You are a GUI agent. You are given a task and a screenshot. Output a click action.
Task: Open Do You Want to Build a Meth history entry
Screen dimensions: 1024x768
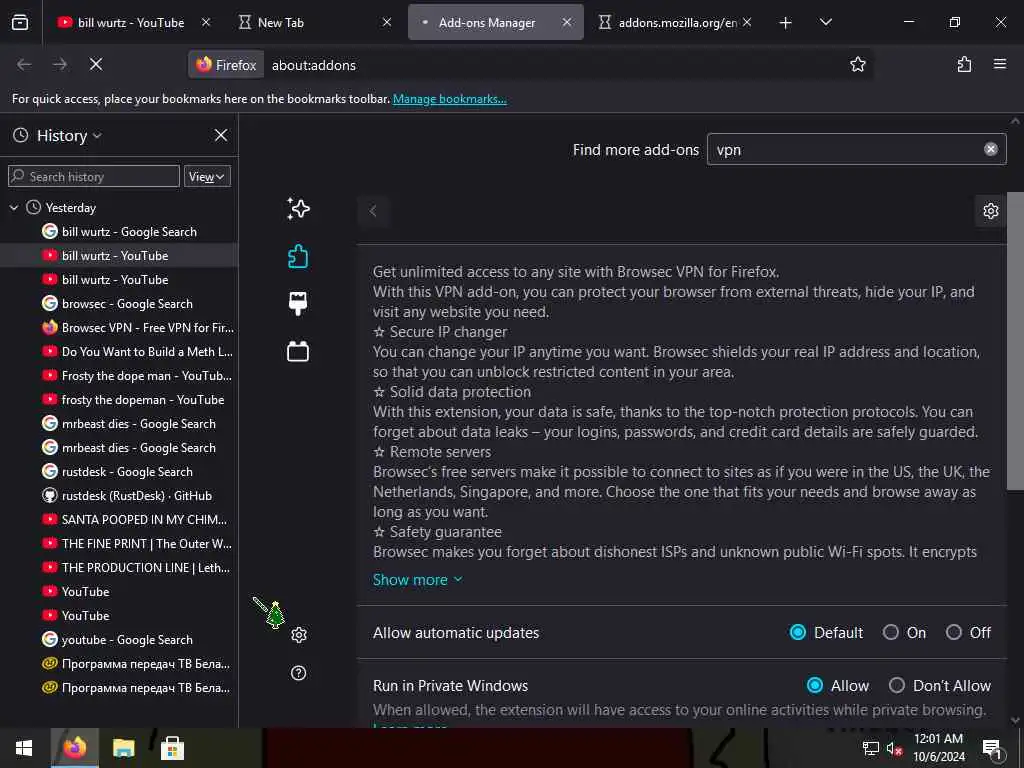click(119, 351)
